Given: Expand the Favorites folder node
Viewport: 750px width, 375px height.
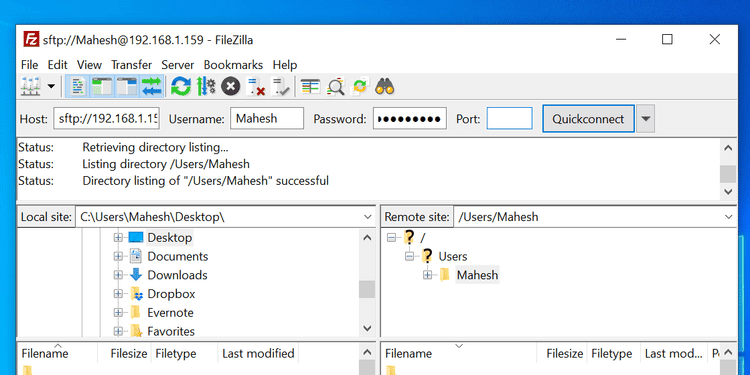Looking at the screenshot, I should click(118, 331).
